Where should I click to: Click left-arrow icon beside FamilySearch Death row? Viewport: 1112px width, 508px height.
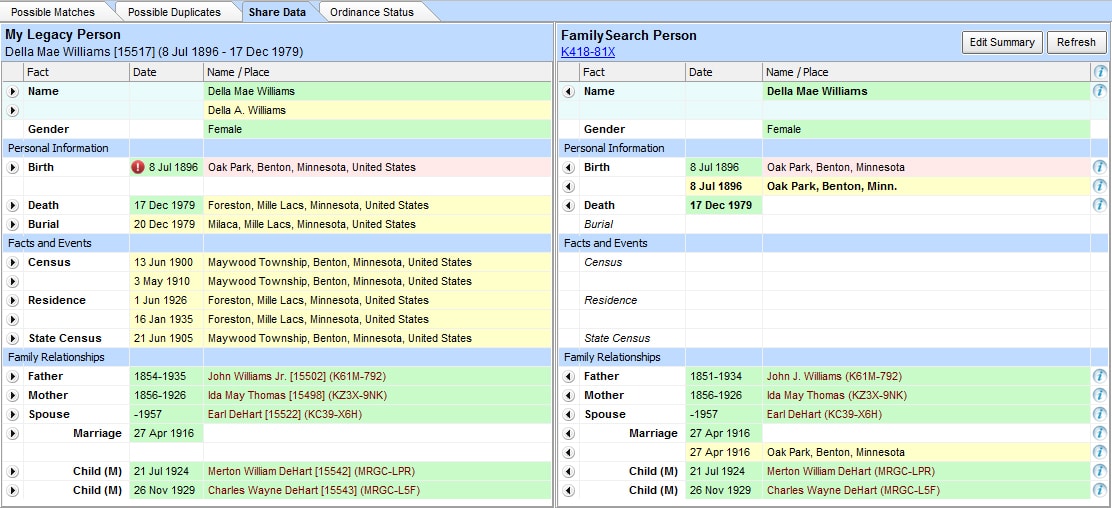[568, 205]
